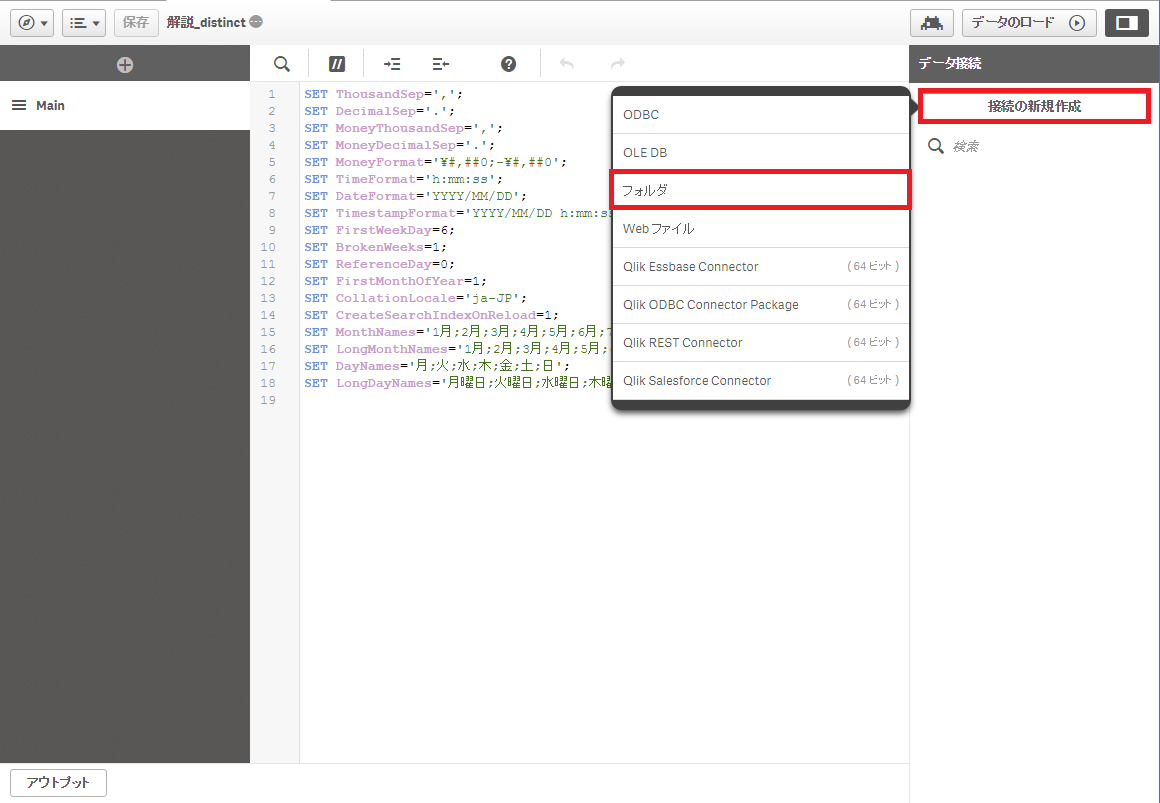Choose ODBC connection type
Image resolution: width=1160 pixels, height=803 pixels.
[761, 115]
